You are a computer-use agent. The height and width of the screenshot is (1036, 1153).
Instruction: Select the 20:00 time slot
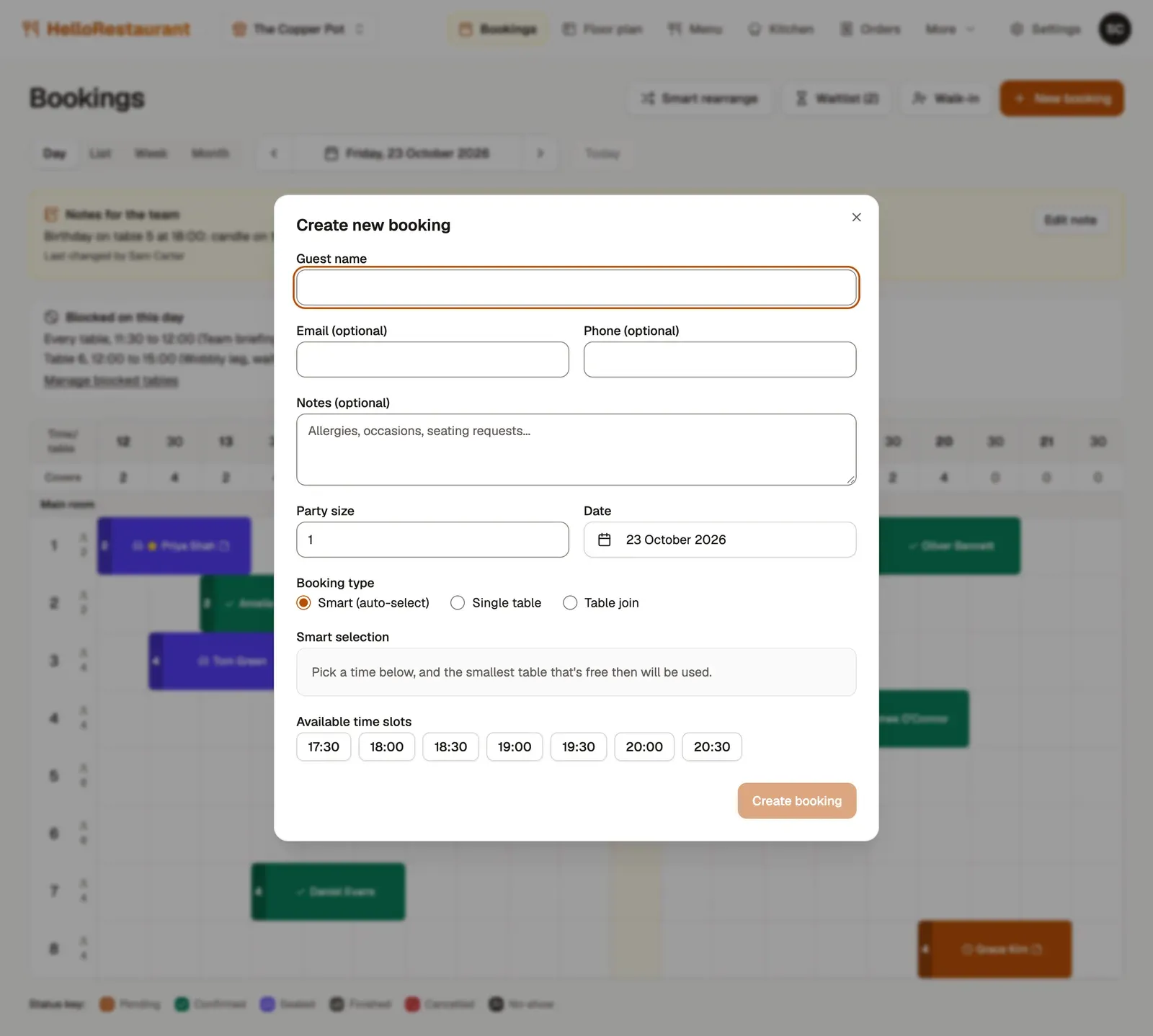click(x=644, y=746)
